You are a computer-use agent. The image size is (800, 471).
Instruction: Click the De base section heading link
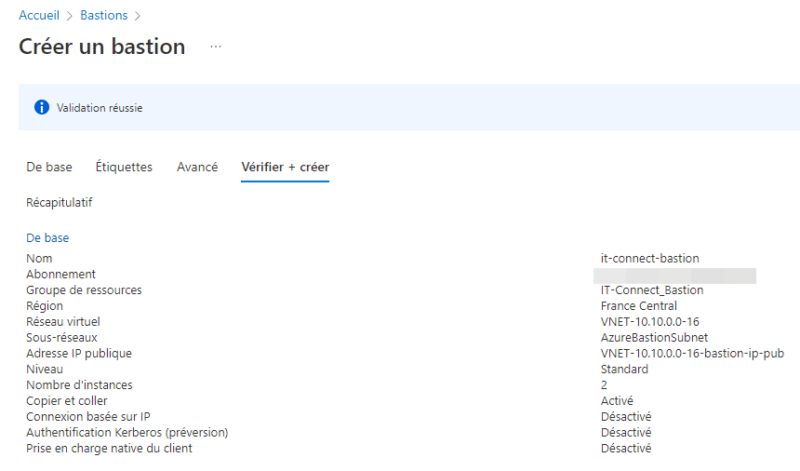click(x=47, y=238)
